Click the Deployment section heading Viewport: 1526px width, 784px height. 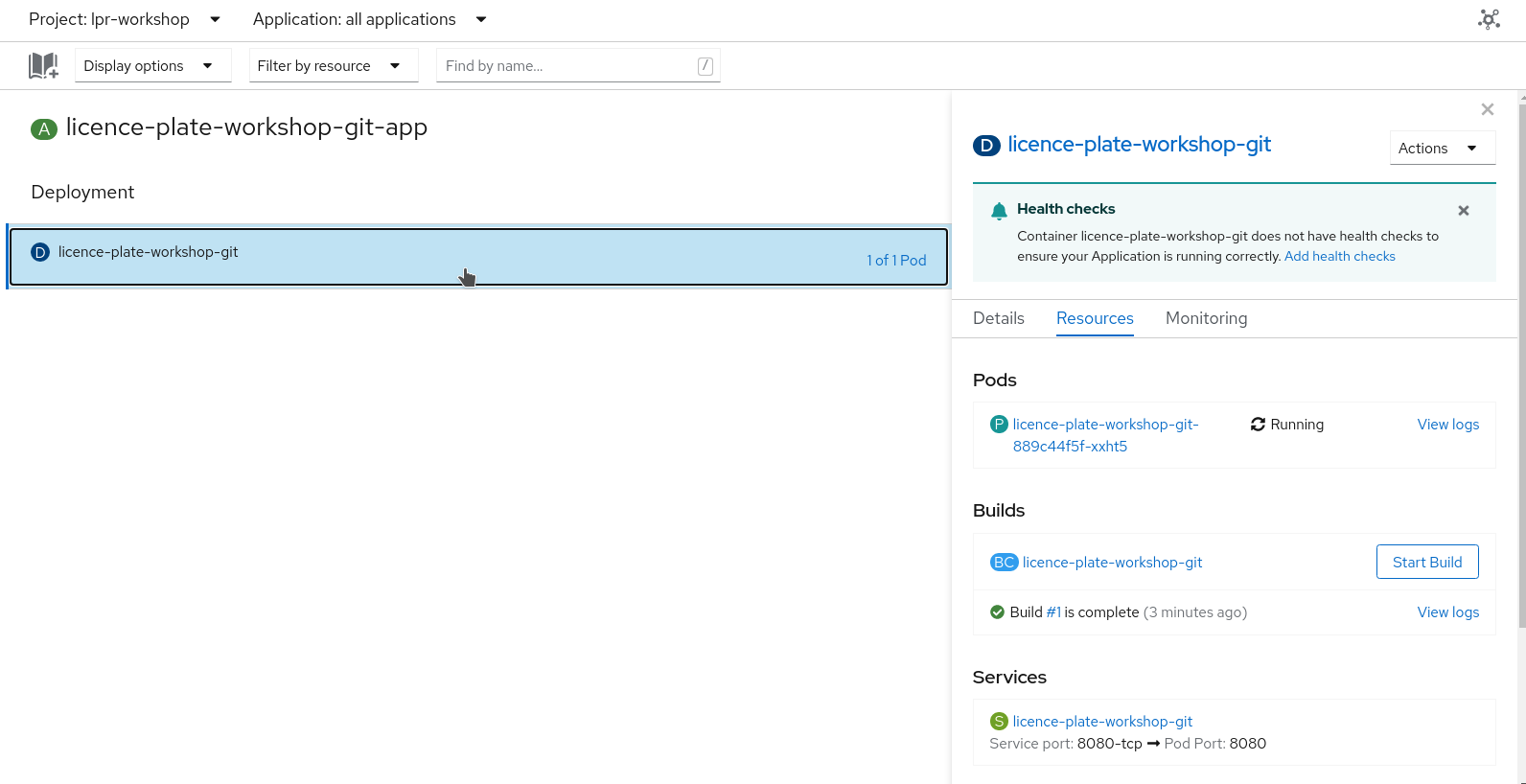tap(82, 192)
